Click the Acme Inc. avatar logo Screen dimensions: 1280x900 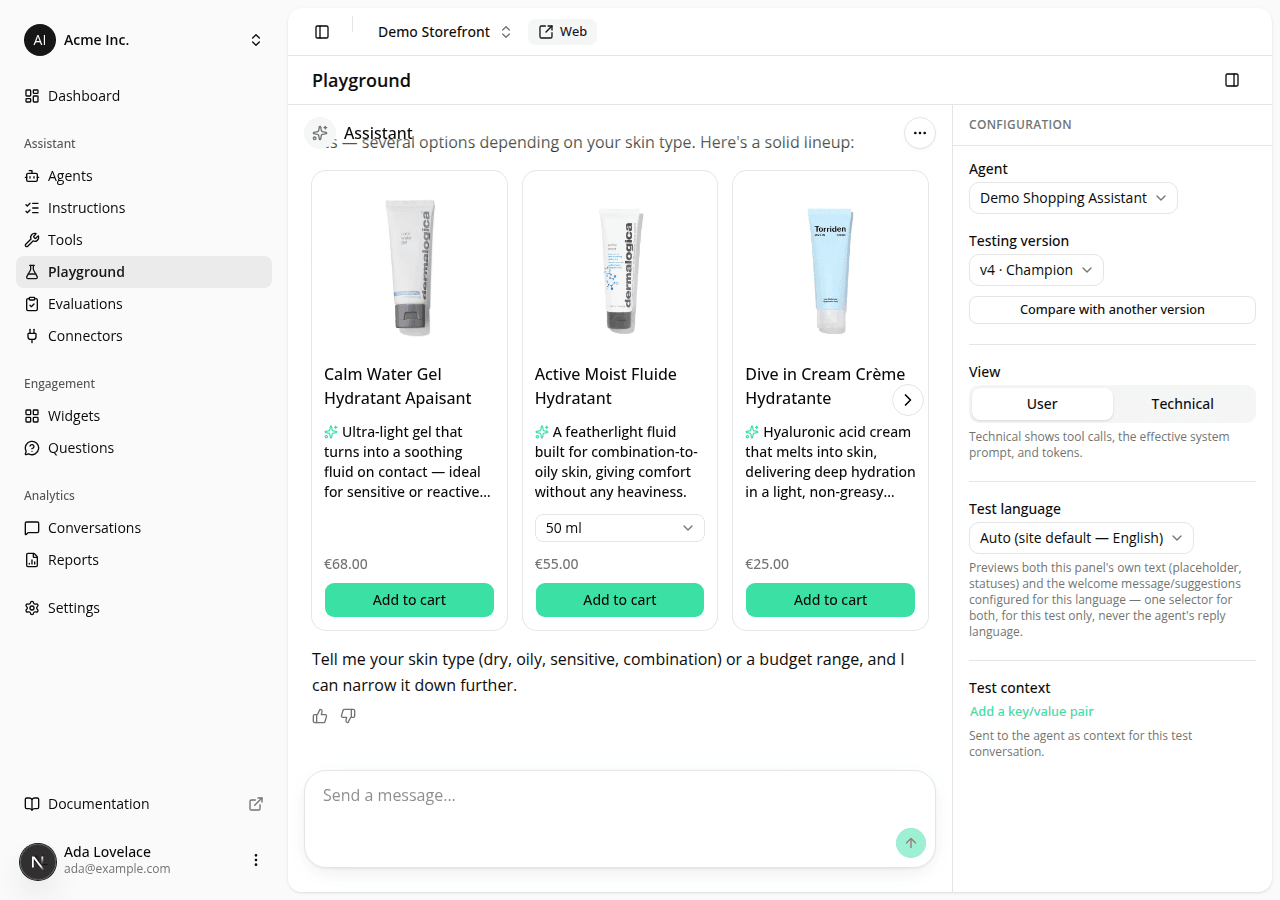coord(40,40)
